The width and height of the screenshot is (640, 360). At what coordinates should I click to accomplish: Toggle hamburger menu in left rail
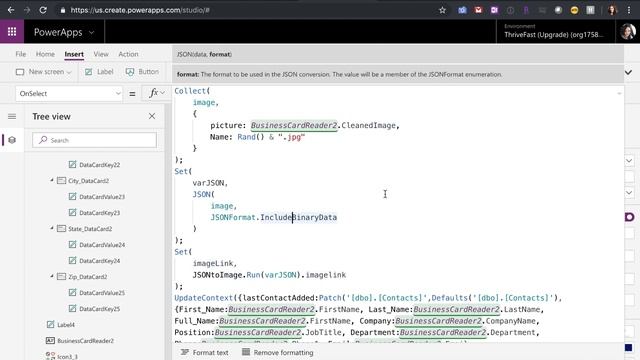coord(12,117)
